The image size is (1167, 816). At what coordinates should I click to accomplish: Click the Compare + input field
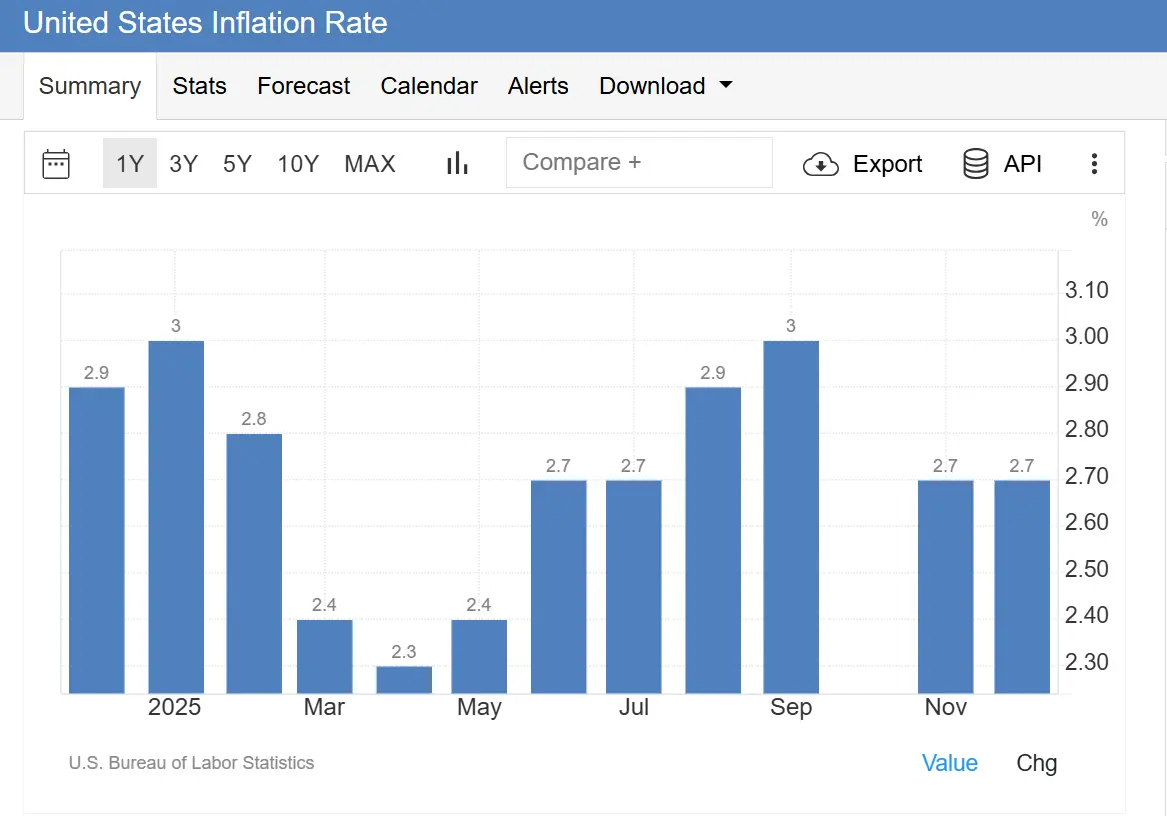tap(639, 163)
